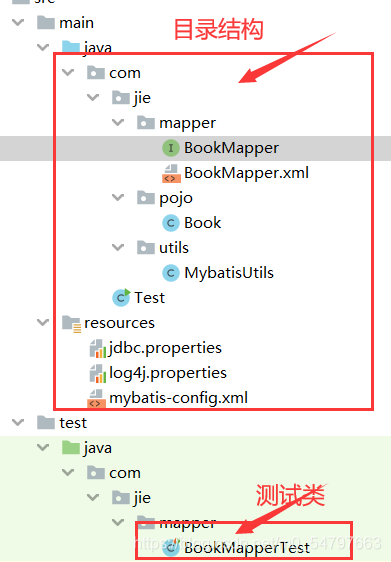Click the resources folder icon
This screenshot has height=562, width=391.
tap(71, 324)
